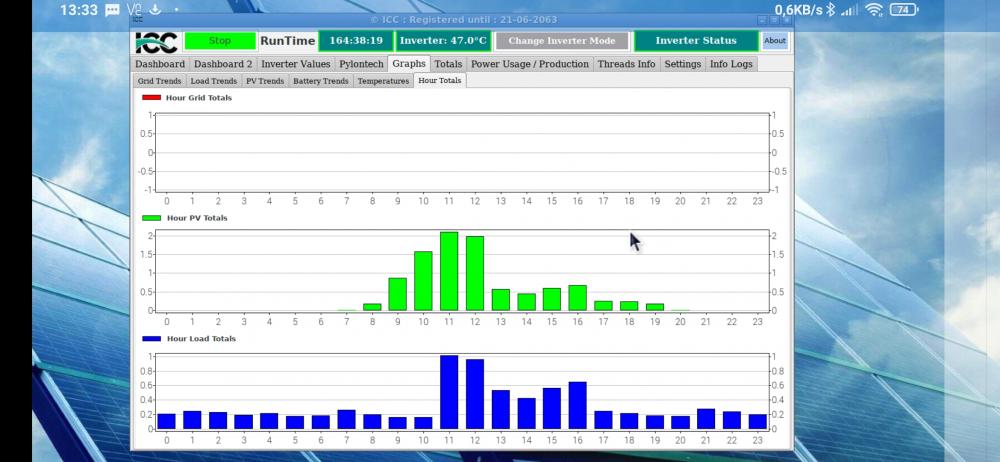Select the Hour Totals sub-tab
Image resolution: width=1000 pixels, height=462 pixels.
click(x=439, y=80)
